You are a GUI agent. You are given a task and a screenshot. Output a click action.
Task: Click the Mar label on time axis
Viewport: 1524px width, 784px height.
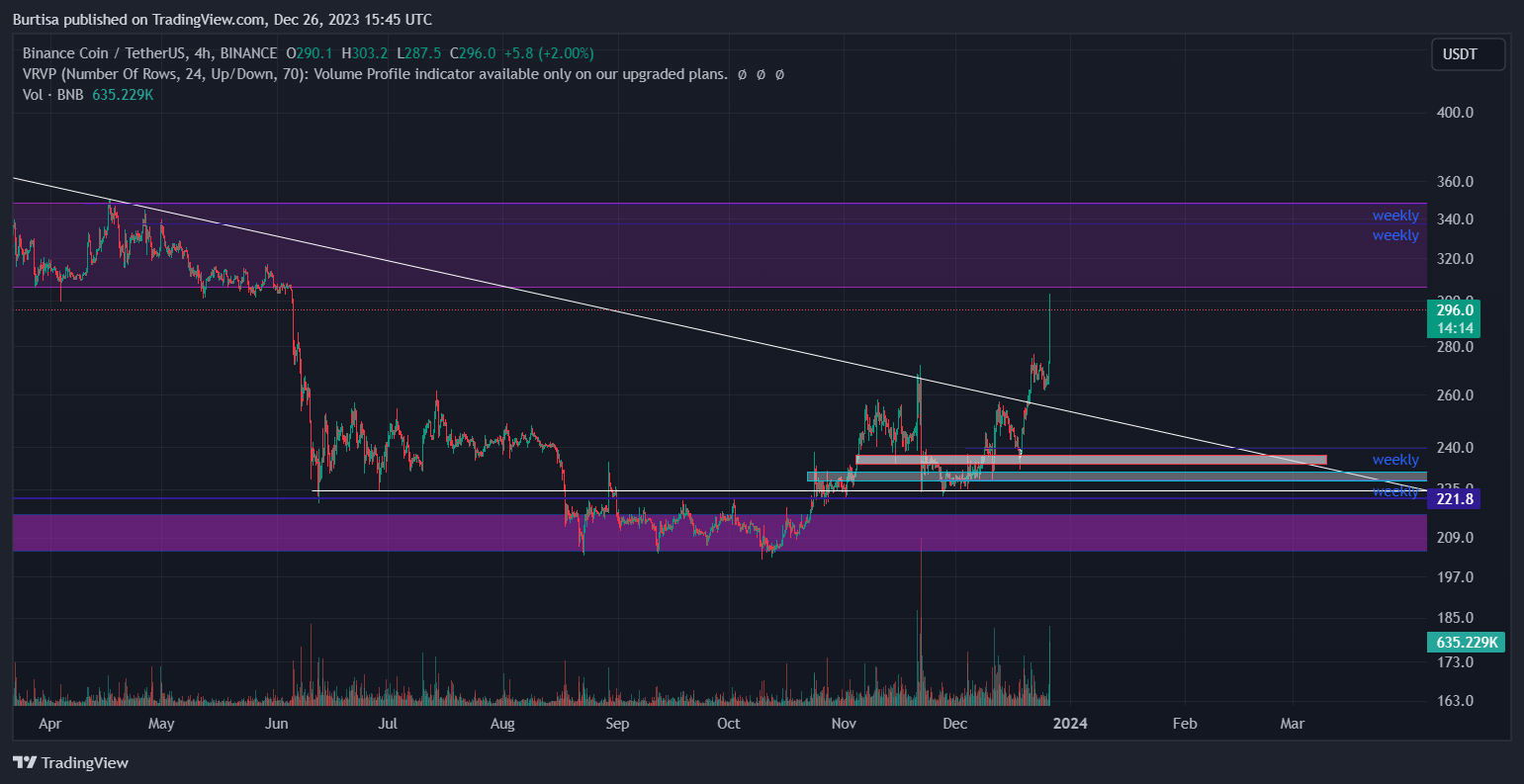point(1292,724)
